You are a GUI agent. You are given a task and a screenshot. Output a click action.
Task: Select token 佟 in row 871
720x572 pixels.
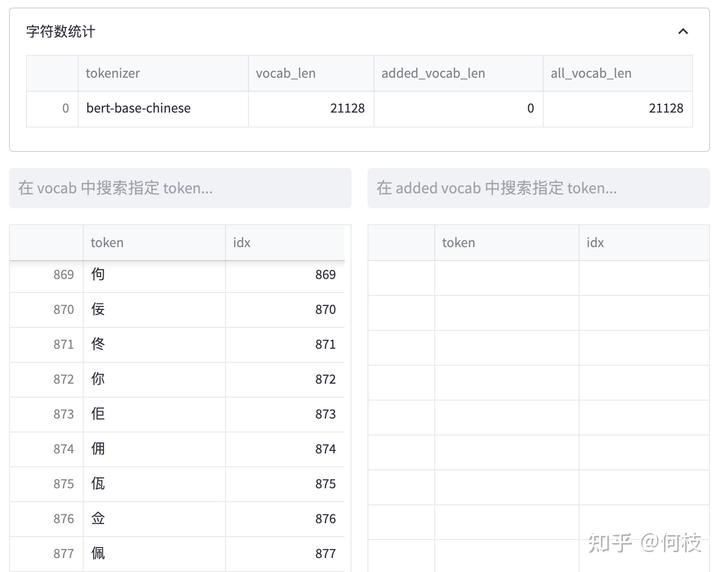point(154,344)
